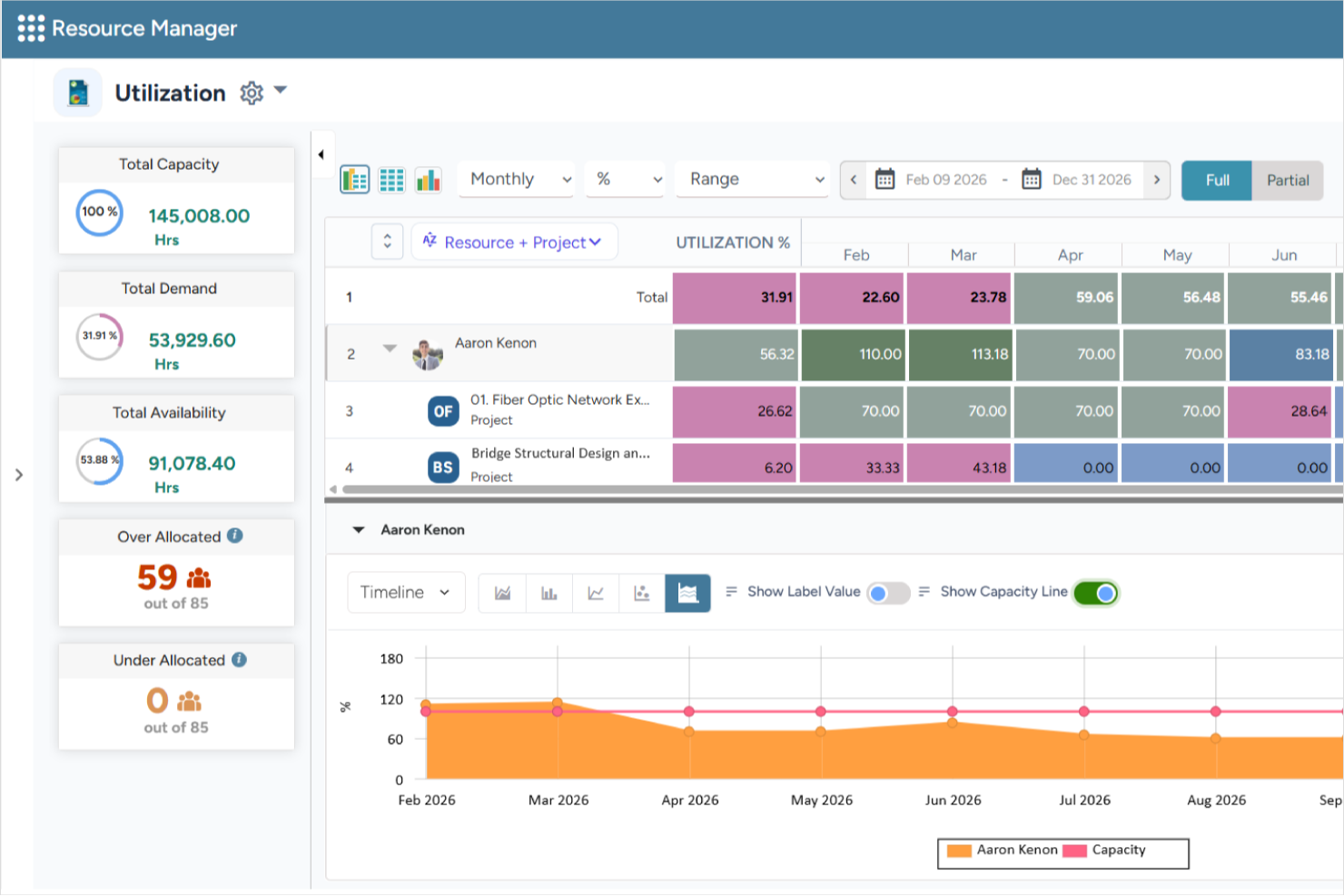Edit the Dec 31 2026 end date
1344x896 pixels.
coord(1092,180)
